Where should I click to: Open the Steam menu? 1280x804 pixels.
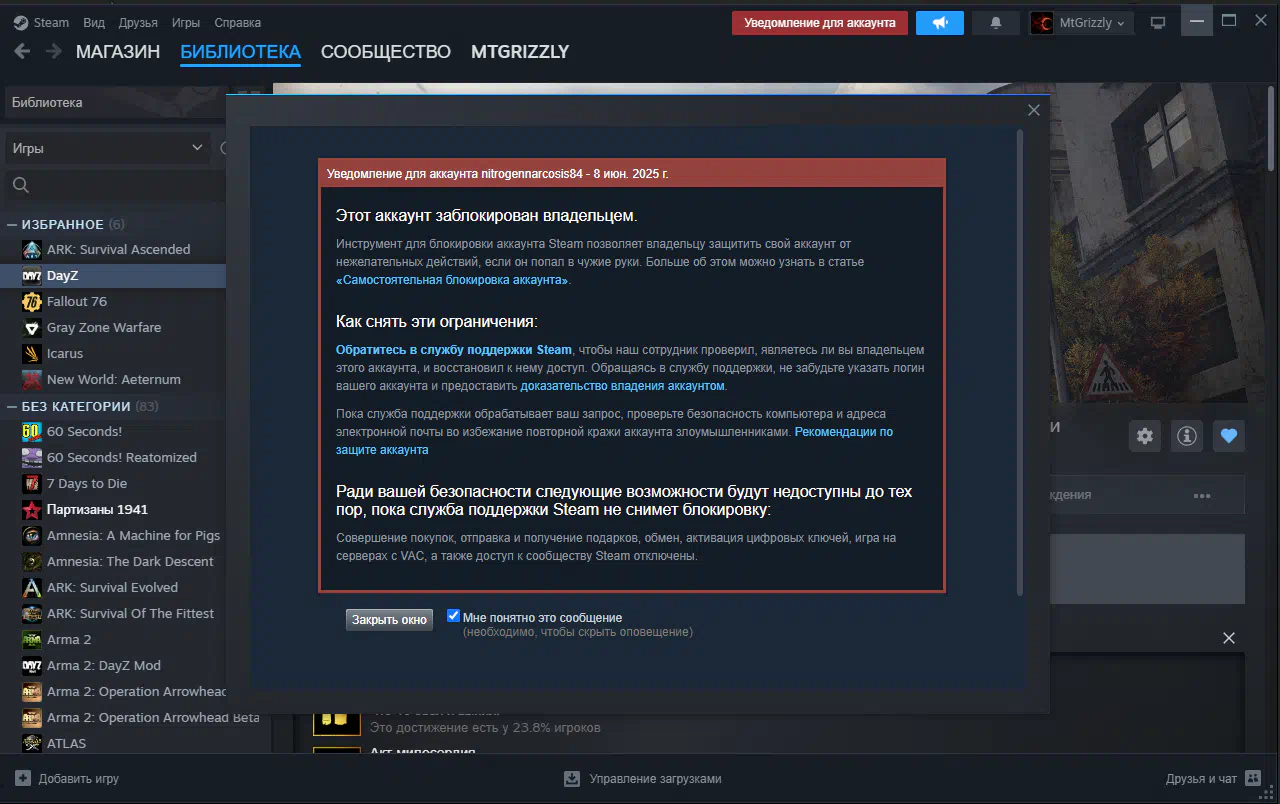(x=42, y=22)
